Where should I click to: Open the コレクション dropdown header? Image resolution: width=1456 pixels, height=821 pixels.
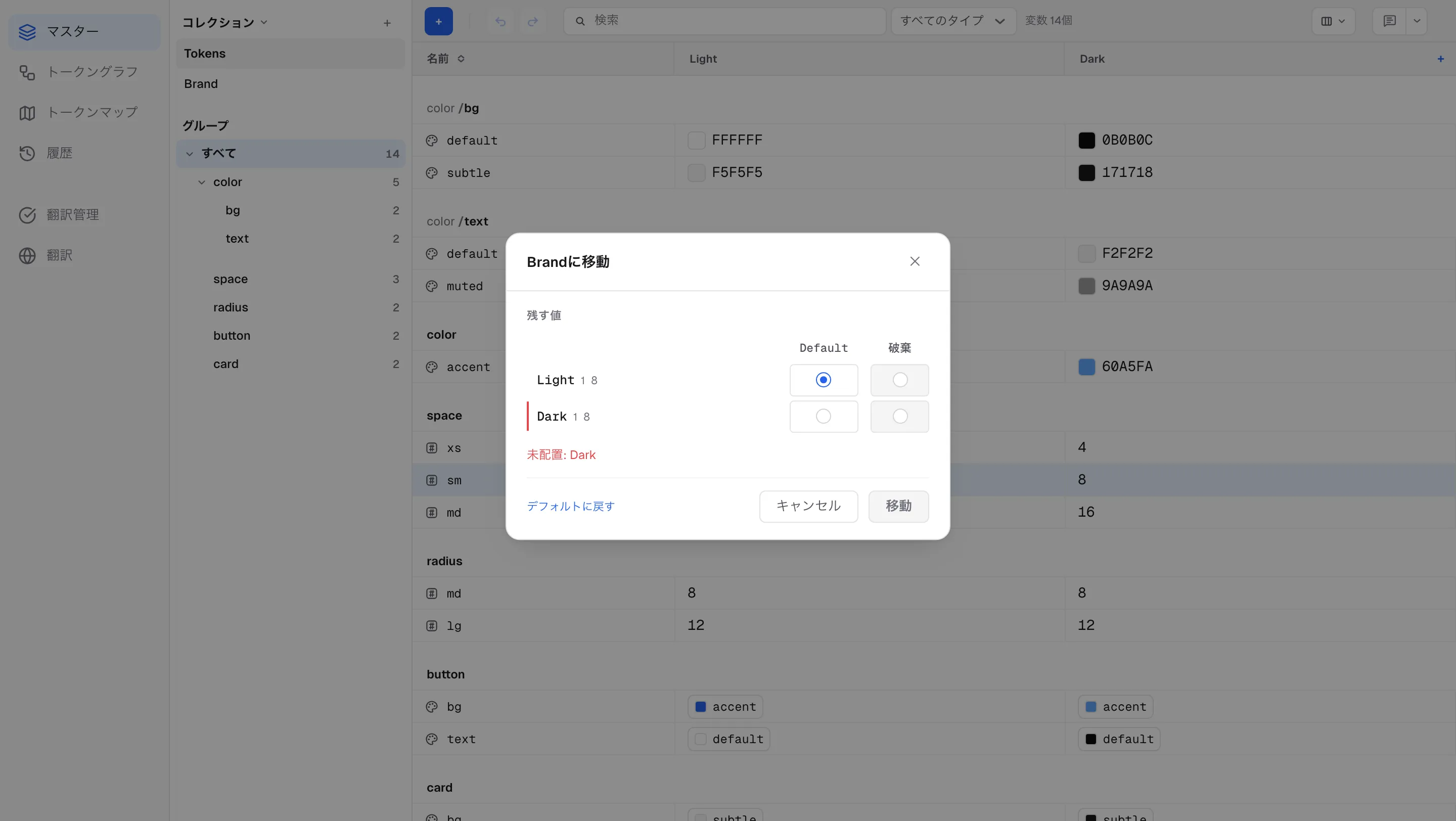pos(224,23)
